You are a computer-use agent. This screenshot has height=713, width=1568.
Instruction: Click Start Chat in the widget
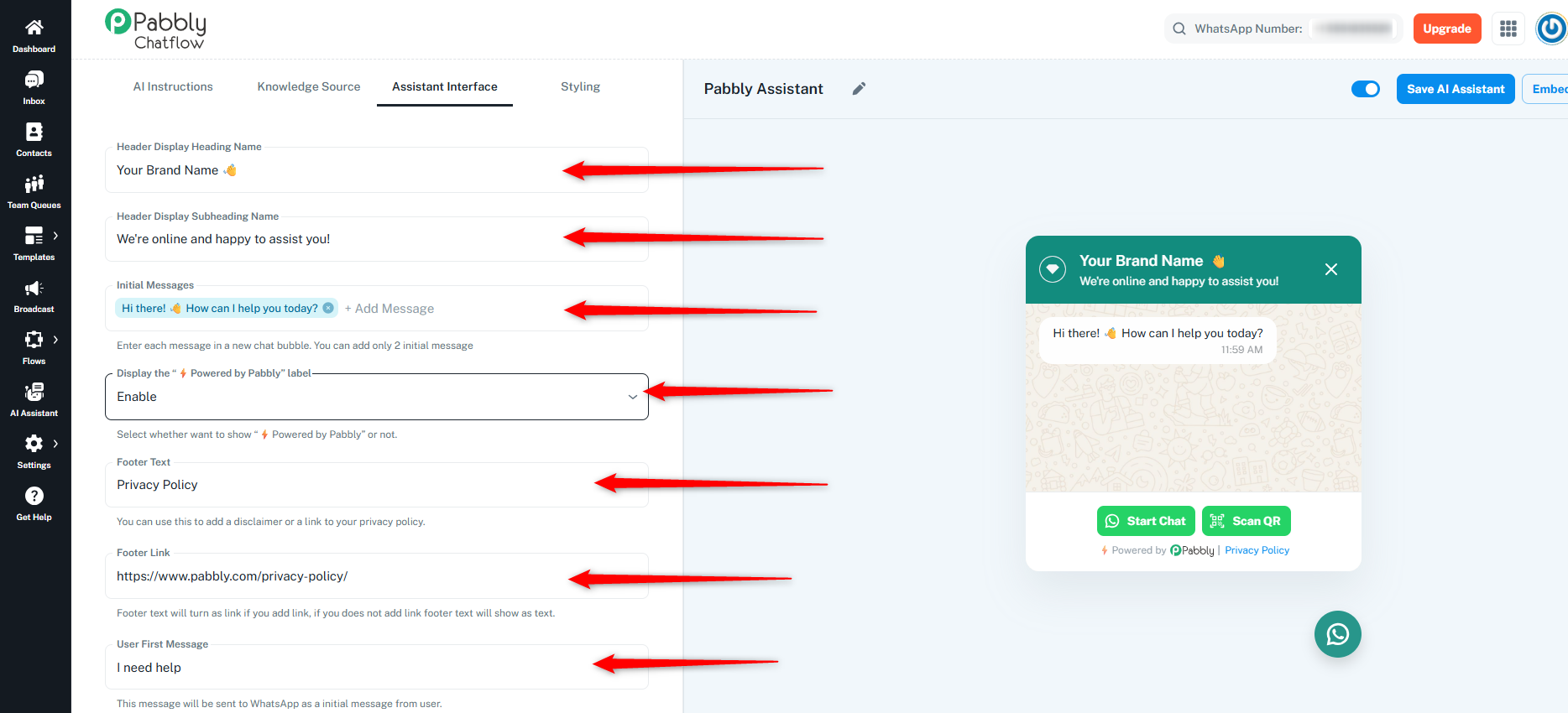(x=1147, y=521)
